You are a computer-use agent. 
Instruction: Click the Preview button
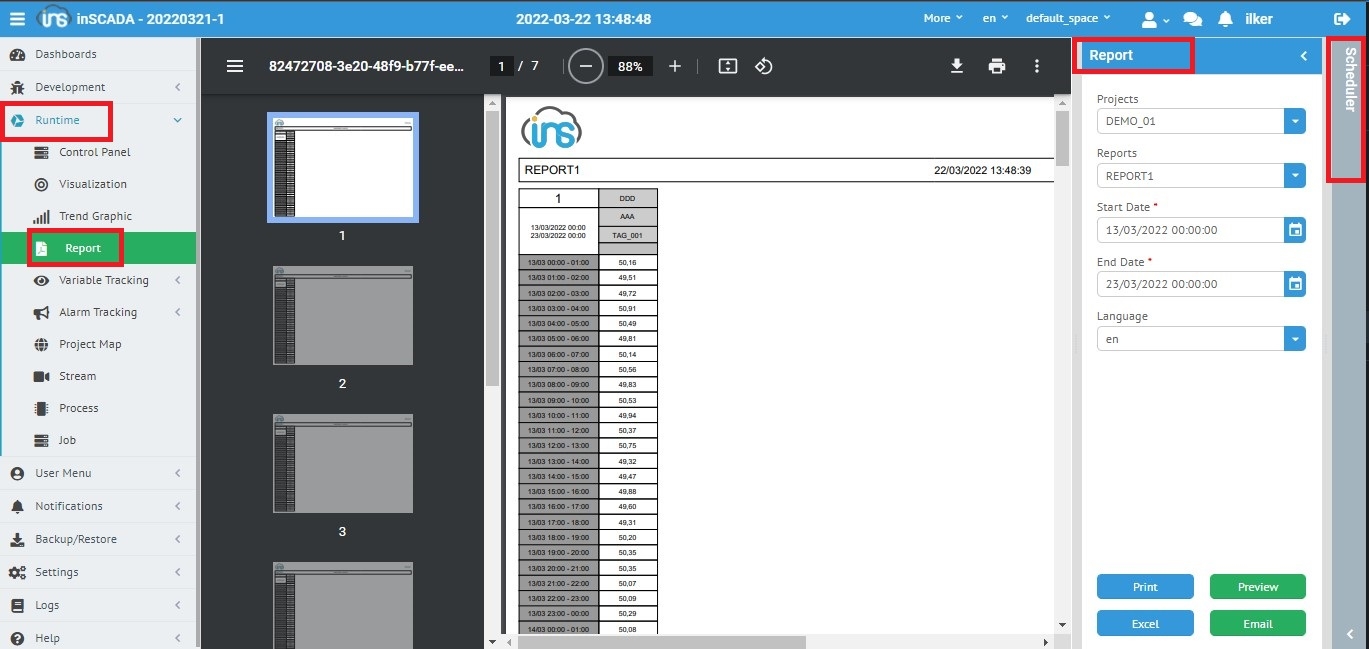(x=1257, y=587)
